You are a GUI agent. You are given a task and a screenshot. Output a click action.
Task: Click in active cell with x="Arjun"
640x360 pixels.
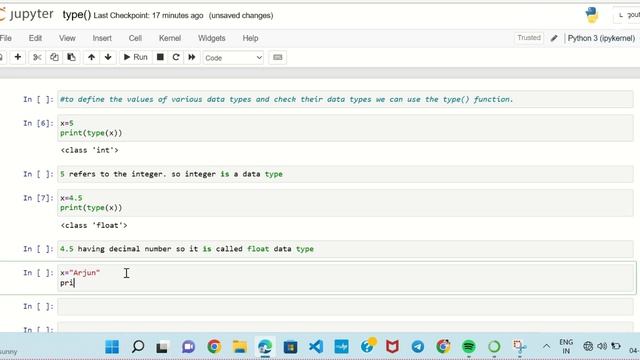coord(345,278)
